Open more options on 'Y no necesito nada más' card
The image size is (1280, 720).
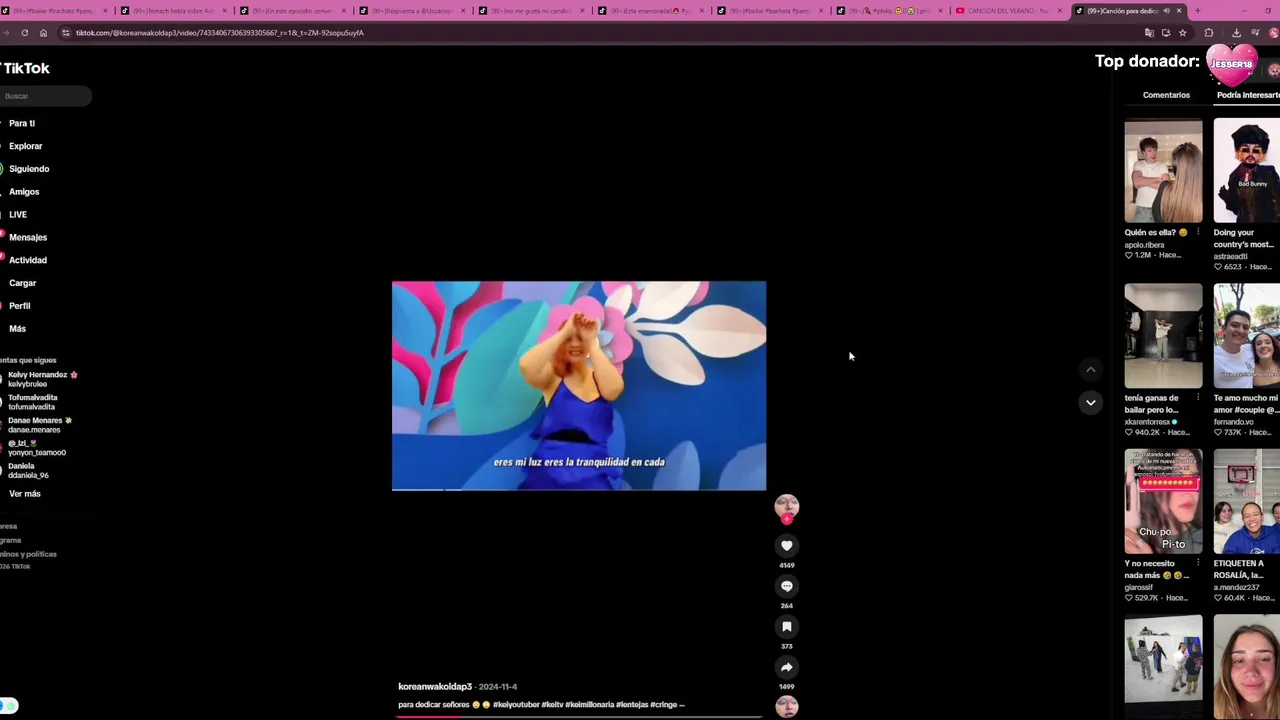tap(1197, 563)
